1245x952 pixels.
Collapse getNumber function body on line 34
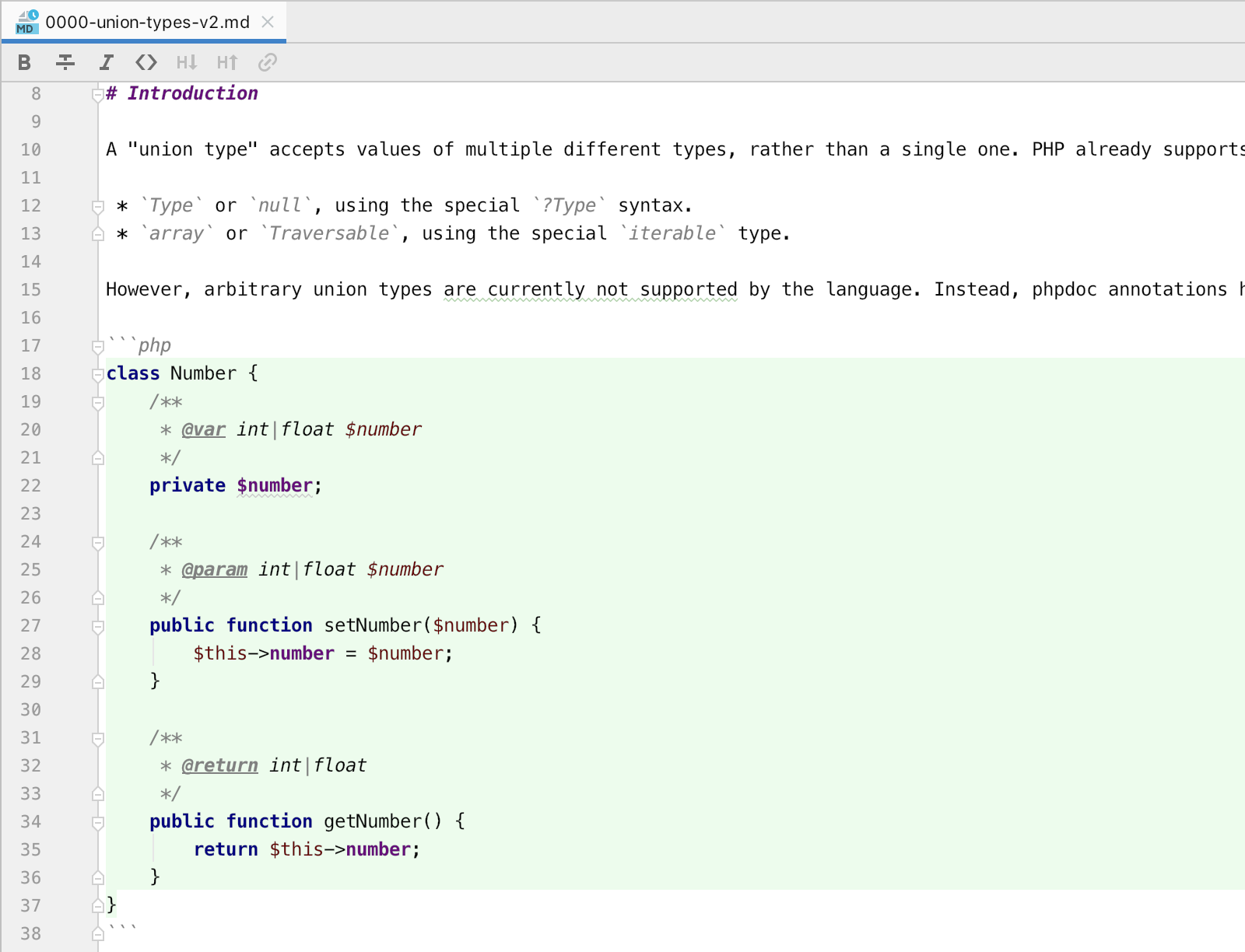click(98, 823)
